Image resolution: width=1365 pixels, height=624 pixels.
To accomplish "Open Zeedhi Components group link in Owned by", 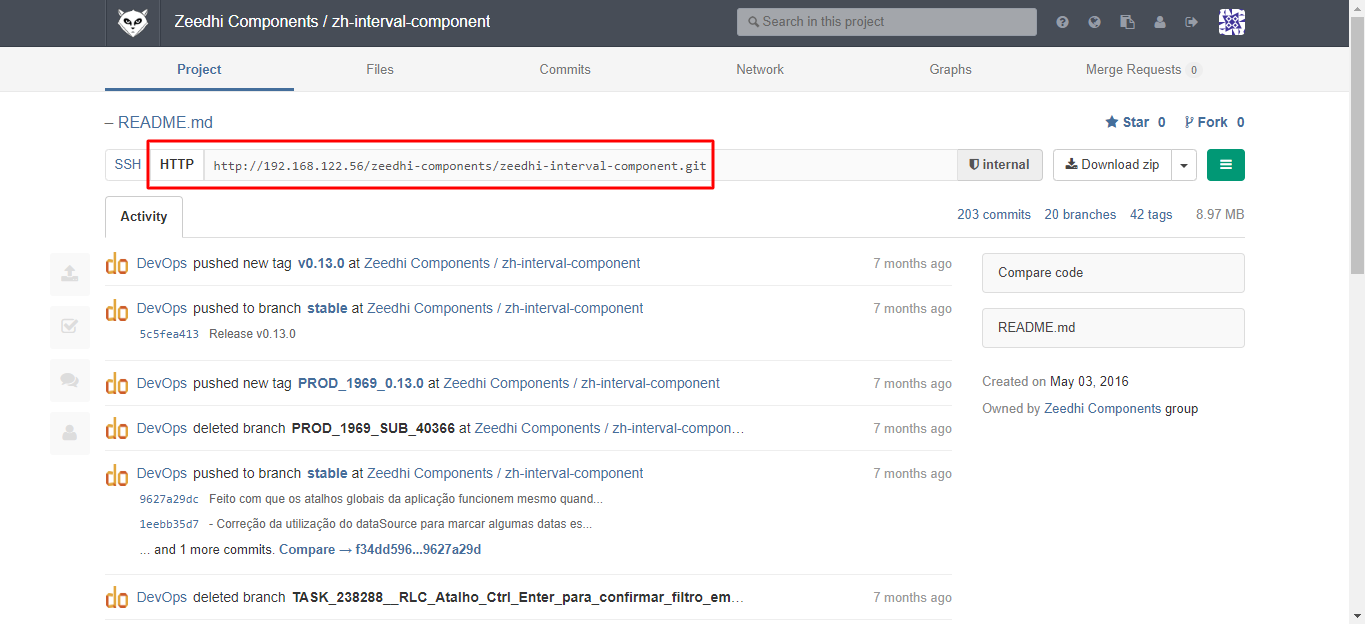I will [1103, 409].
